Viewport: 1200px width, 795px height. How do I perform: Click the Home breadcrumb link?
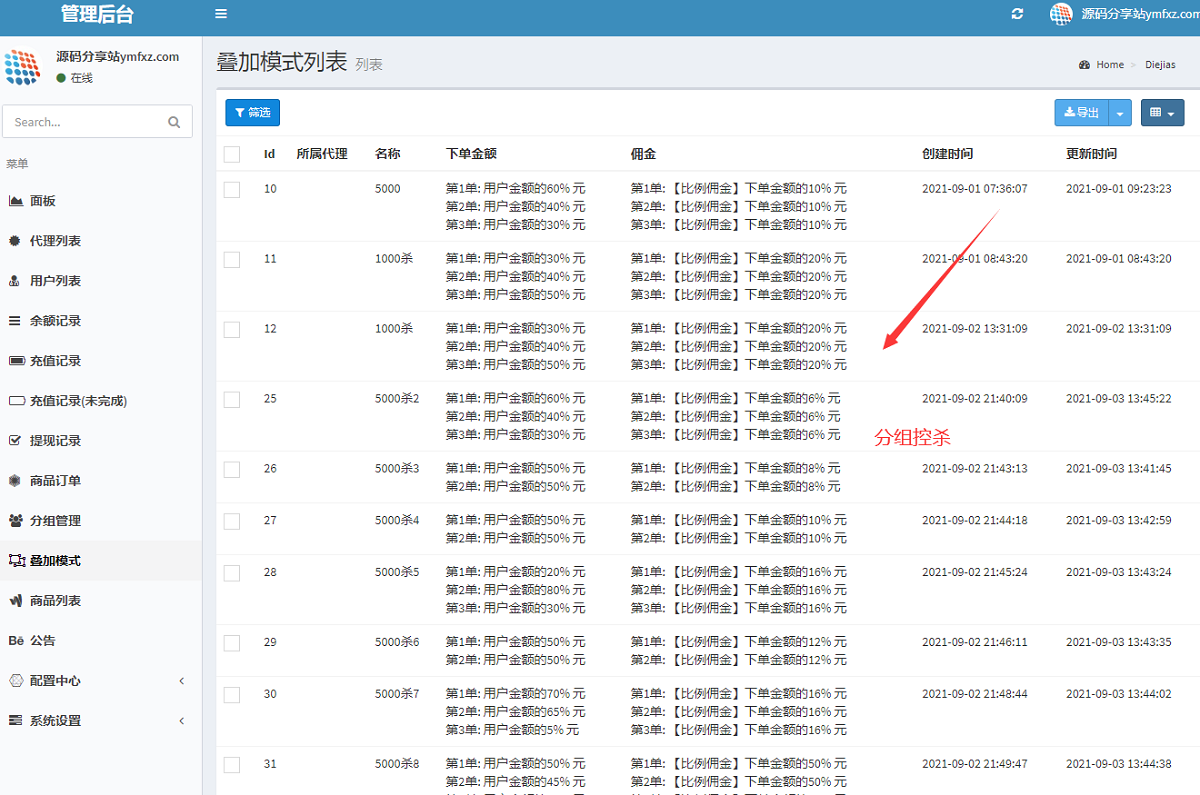coord(1109,65)
